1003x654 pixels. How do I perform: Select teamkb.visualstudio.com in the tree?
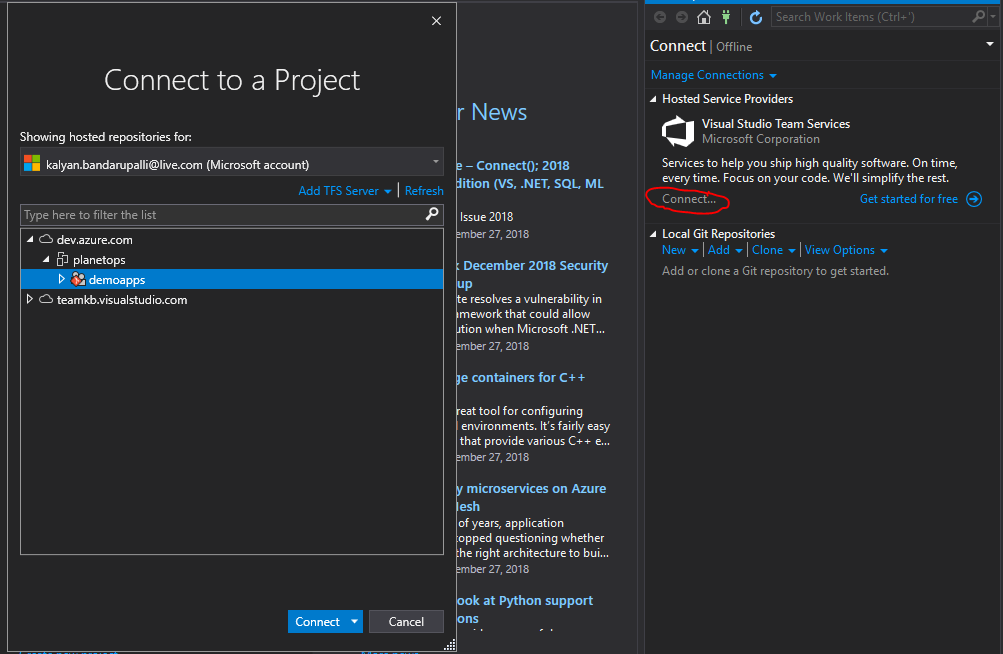coord(122,299)
